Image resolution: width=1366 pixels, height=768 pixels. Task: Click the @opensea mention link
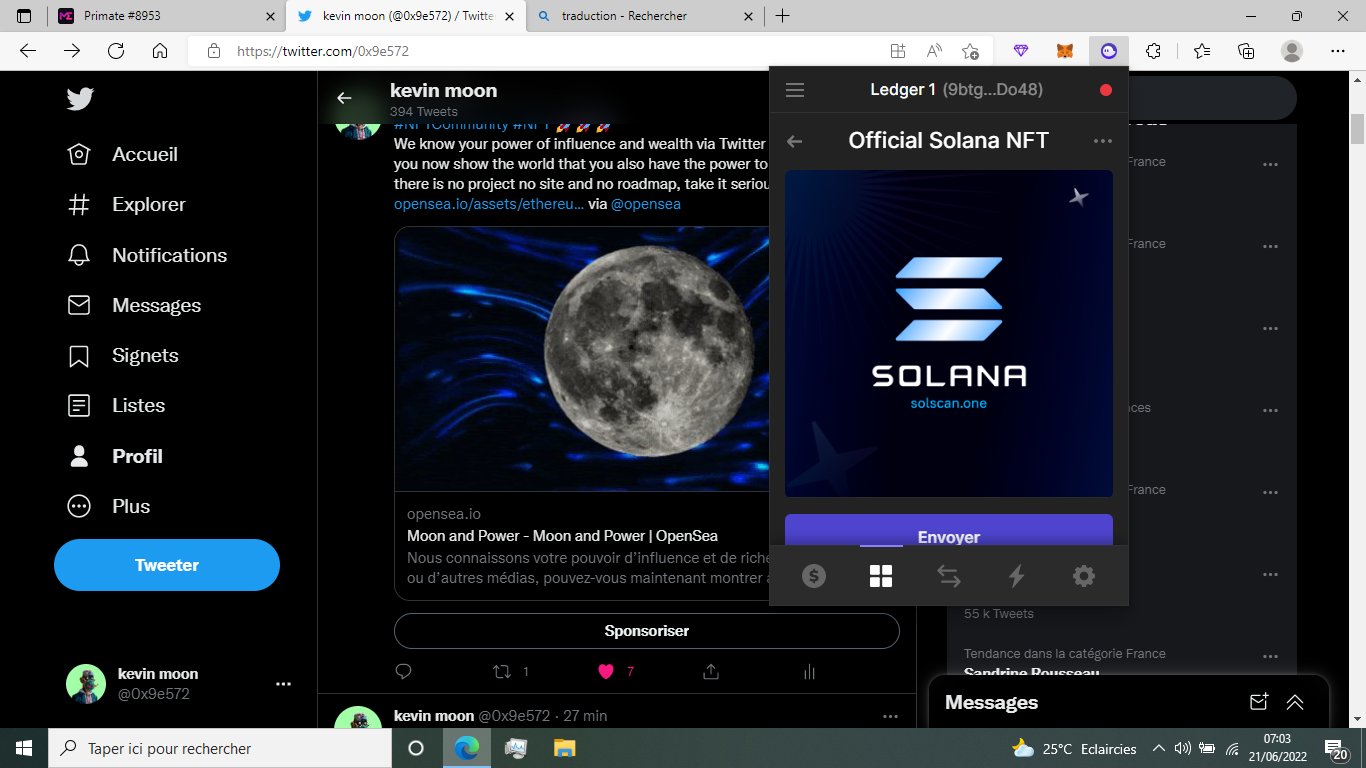[x=646, y=204]
